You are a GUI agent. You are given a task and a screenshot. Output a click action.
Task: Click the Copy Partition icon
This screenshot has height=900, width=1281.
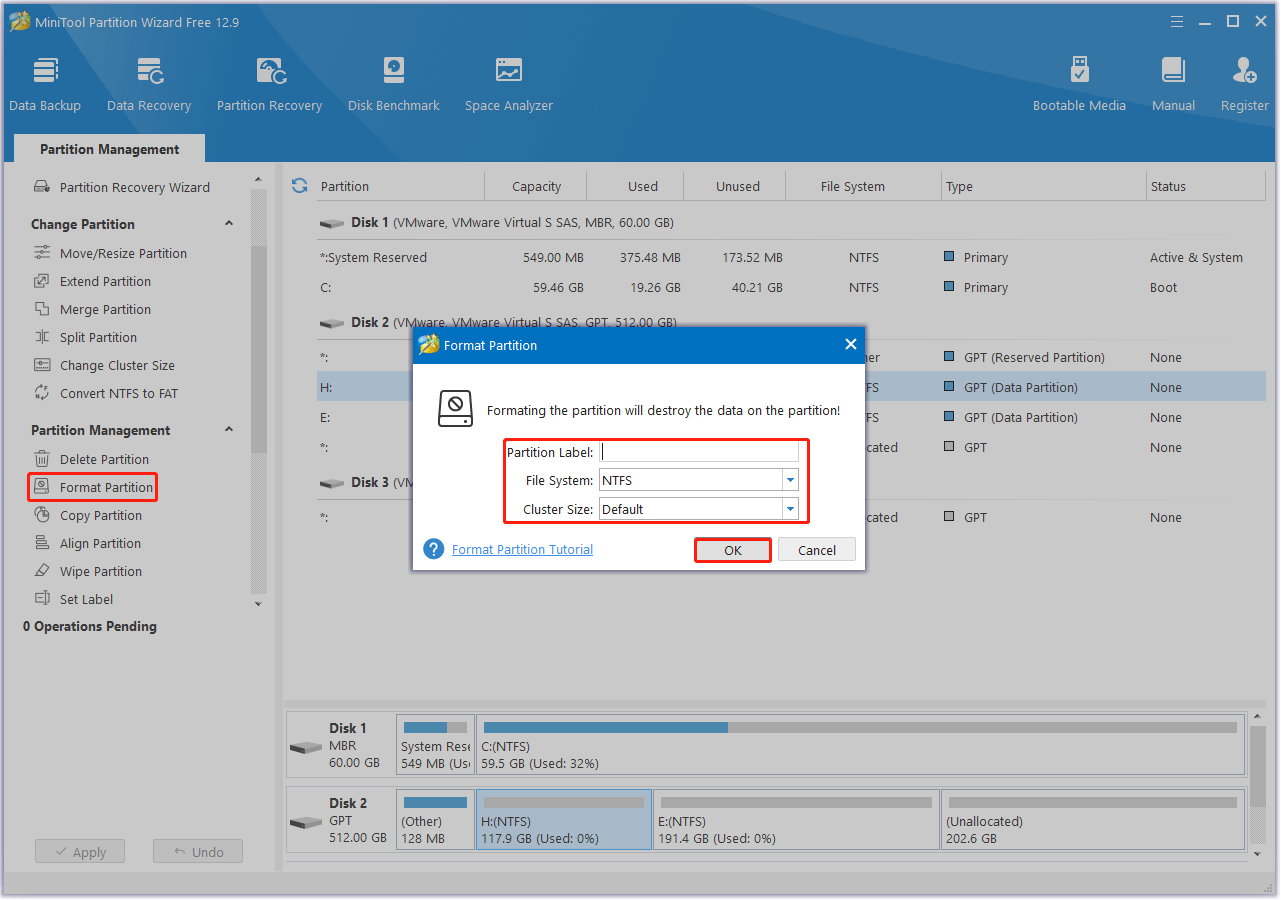point(42,515)
